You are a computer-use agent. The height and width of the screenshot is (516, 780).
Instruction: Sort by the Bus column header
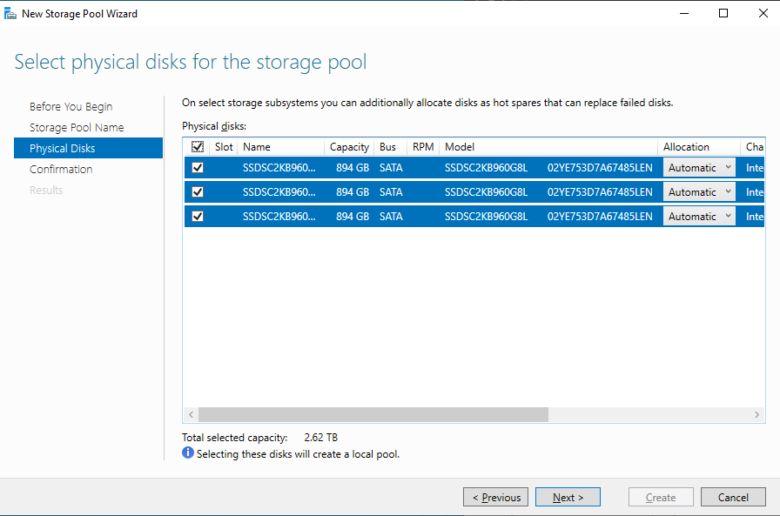point(390,147)
